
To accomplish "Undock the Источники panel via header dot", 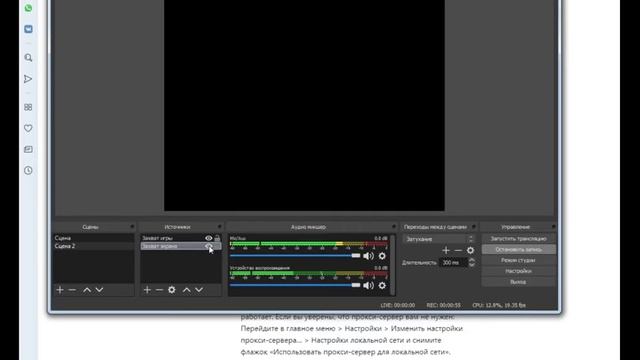I will point(220,227).
